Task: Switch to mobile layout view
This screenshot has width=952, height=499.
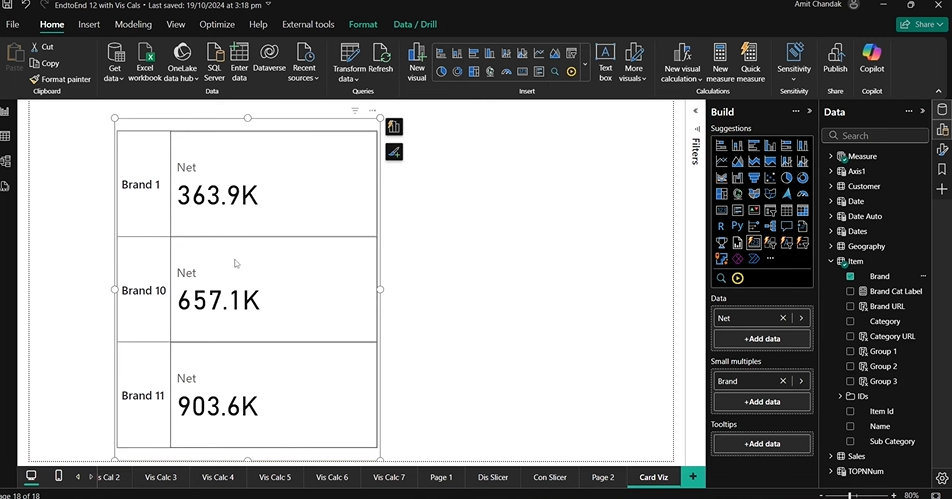Action: (58, 476)
